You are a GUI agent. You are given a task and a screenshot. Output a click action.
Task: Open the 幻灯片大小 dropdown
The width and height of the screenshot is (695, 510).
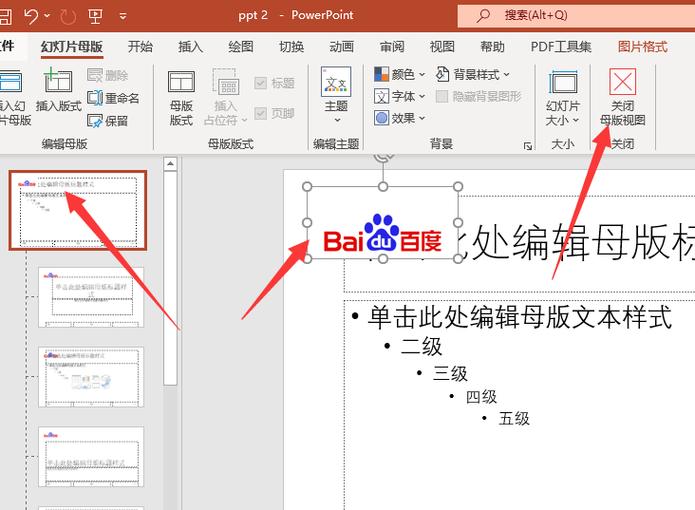coord(563,97)
